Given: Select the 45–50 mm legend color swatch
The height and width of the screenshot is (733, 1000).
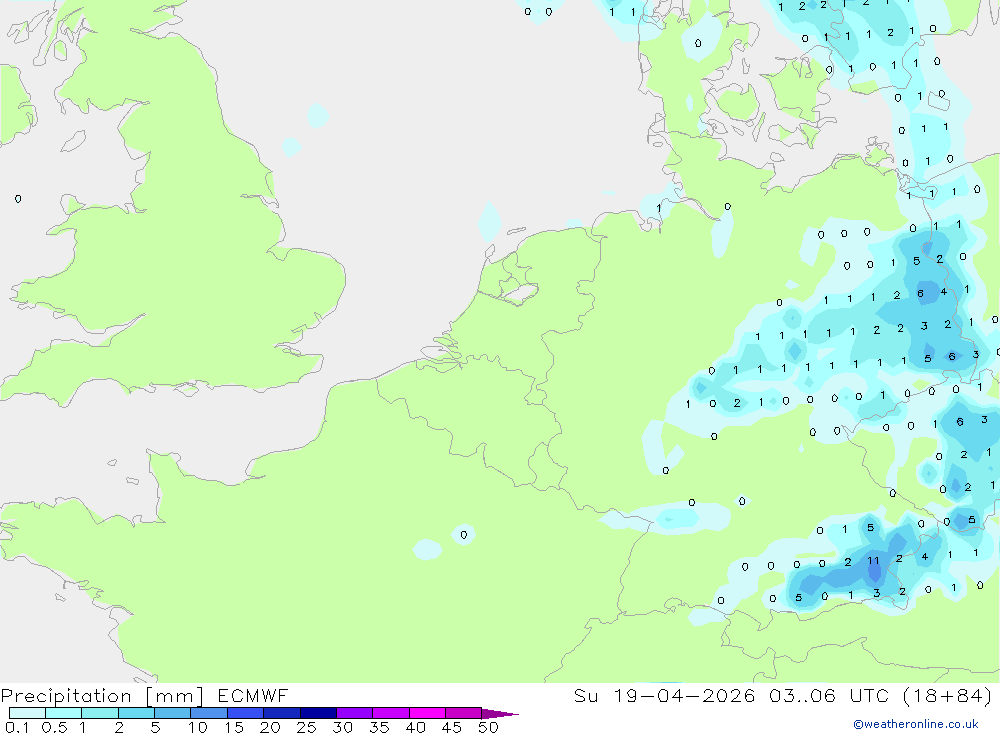Looking at the screenshot, I should click(464, 713).
